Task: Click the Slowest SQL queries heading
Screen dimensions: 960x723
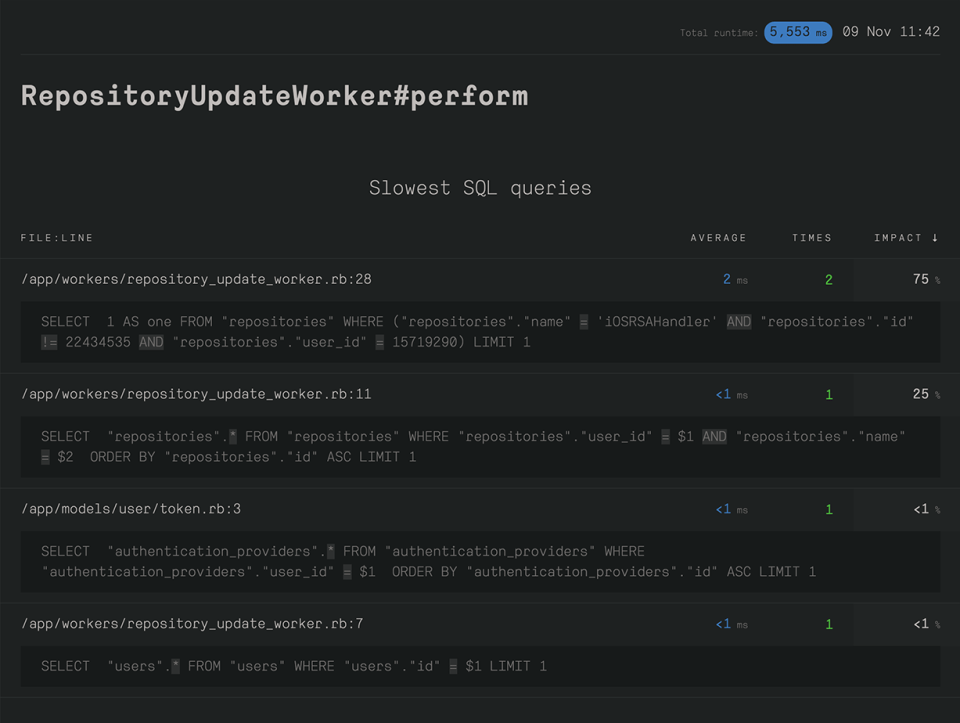Action: click(x=480, y=188)
